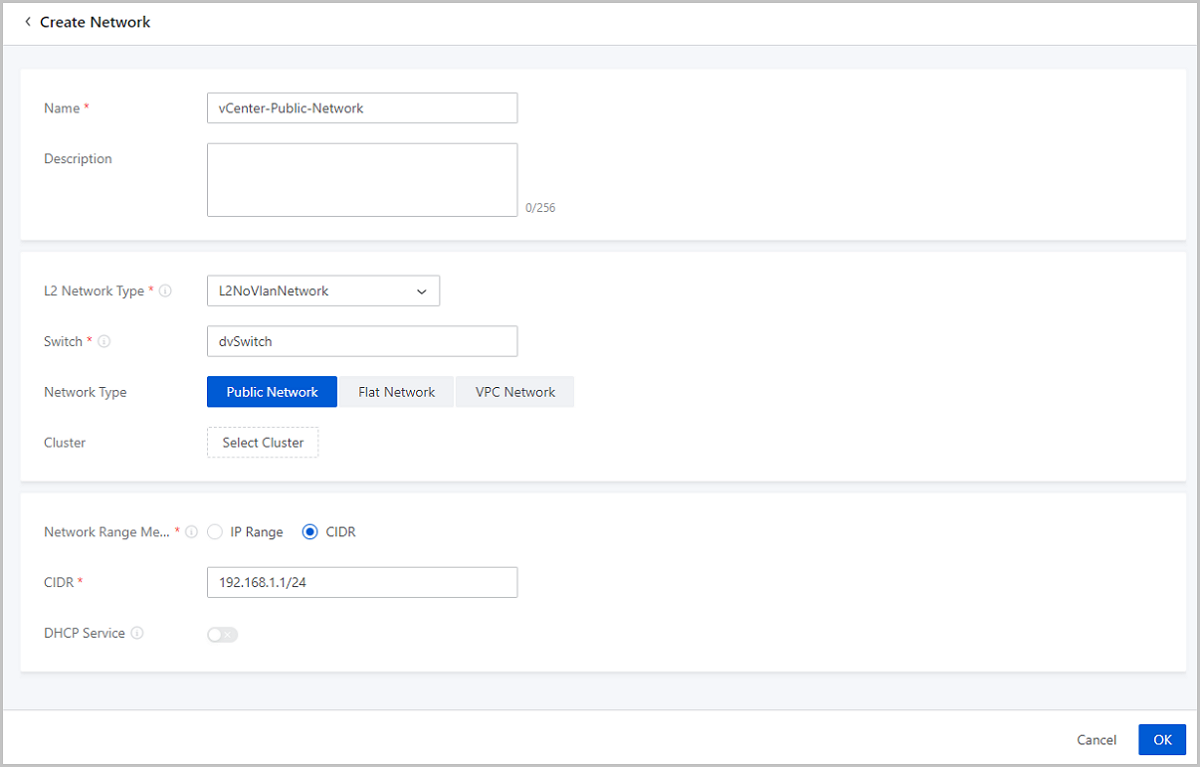
Task: Select the CIDR radio button
Action: pyautogui.click(x=310, y=531)
